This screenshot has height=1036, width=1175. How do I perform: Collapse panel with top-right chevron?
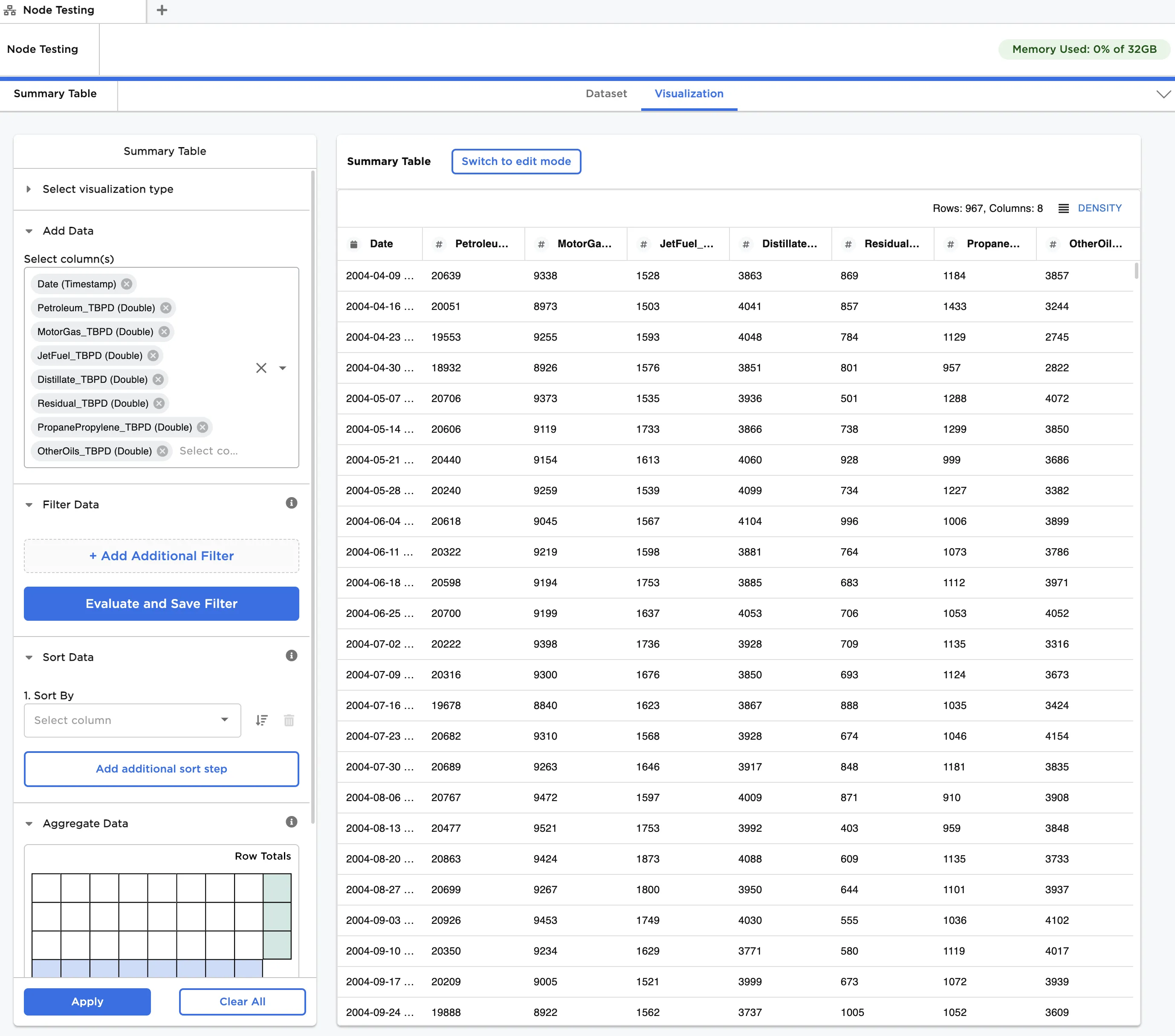1163,94
